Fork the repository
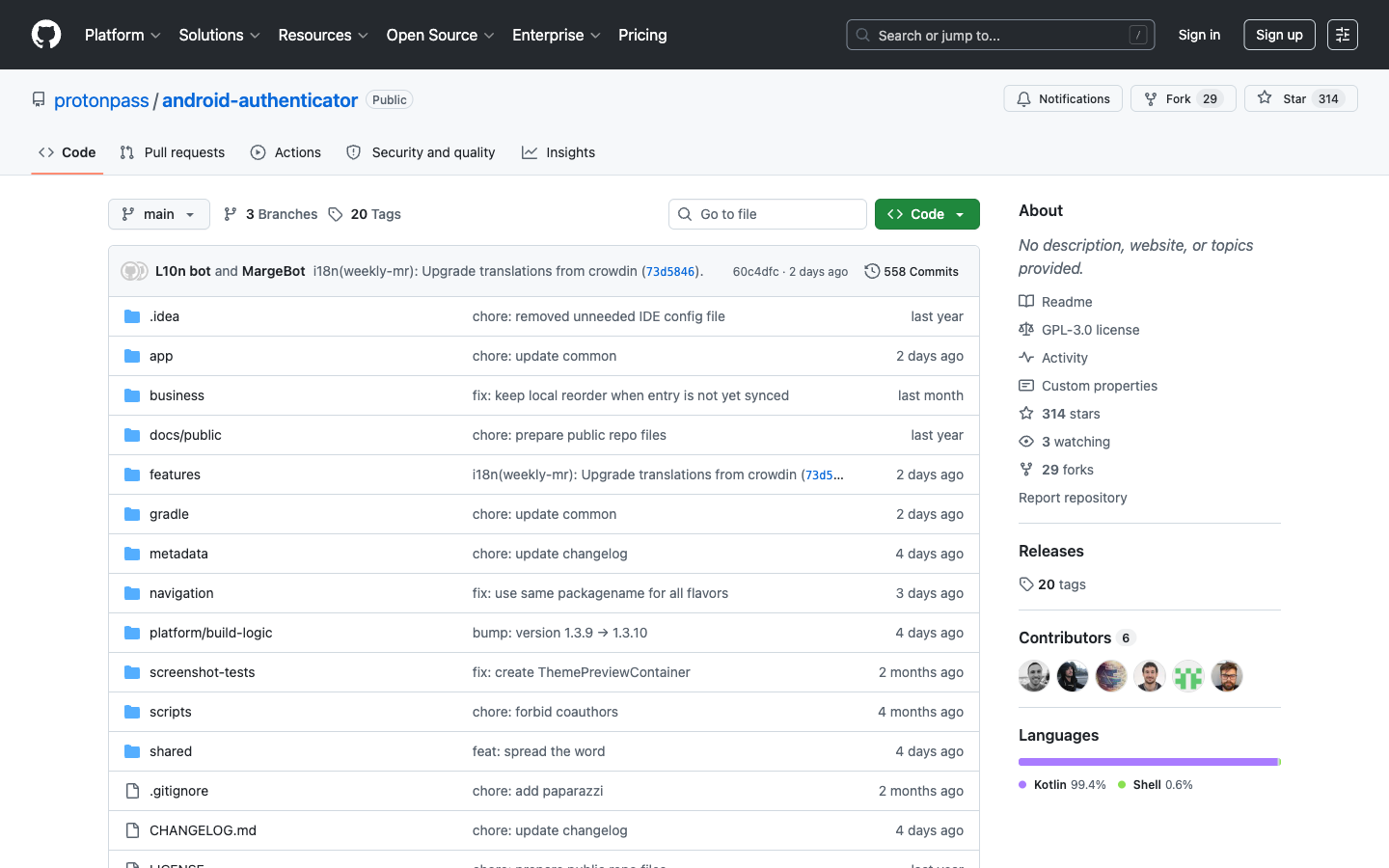 click(x=1184, y=98)
